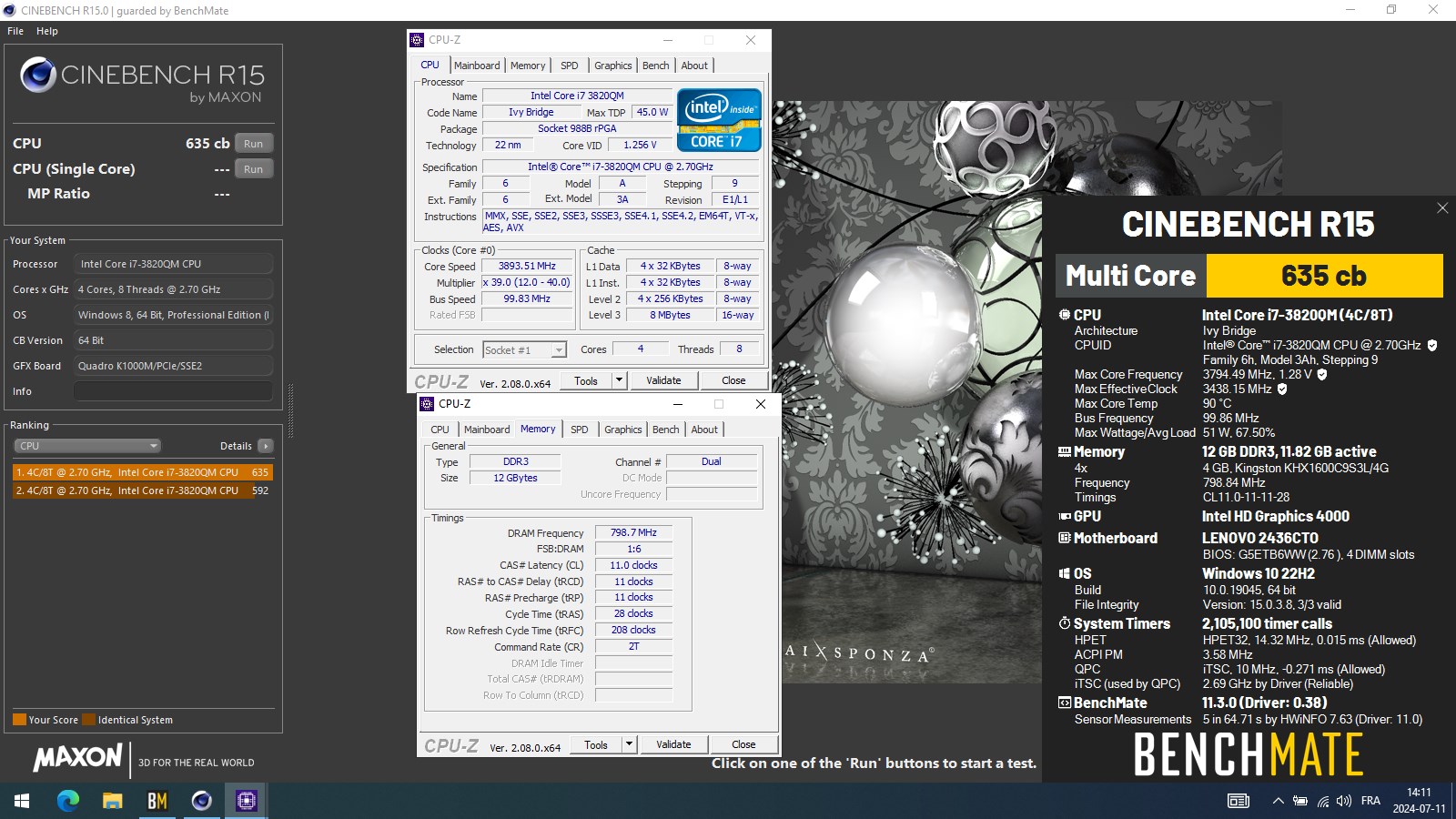
Task: Click the FRA input language indicator
Action: coord(1370,801)
